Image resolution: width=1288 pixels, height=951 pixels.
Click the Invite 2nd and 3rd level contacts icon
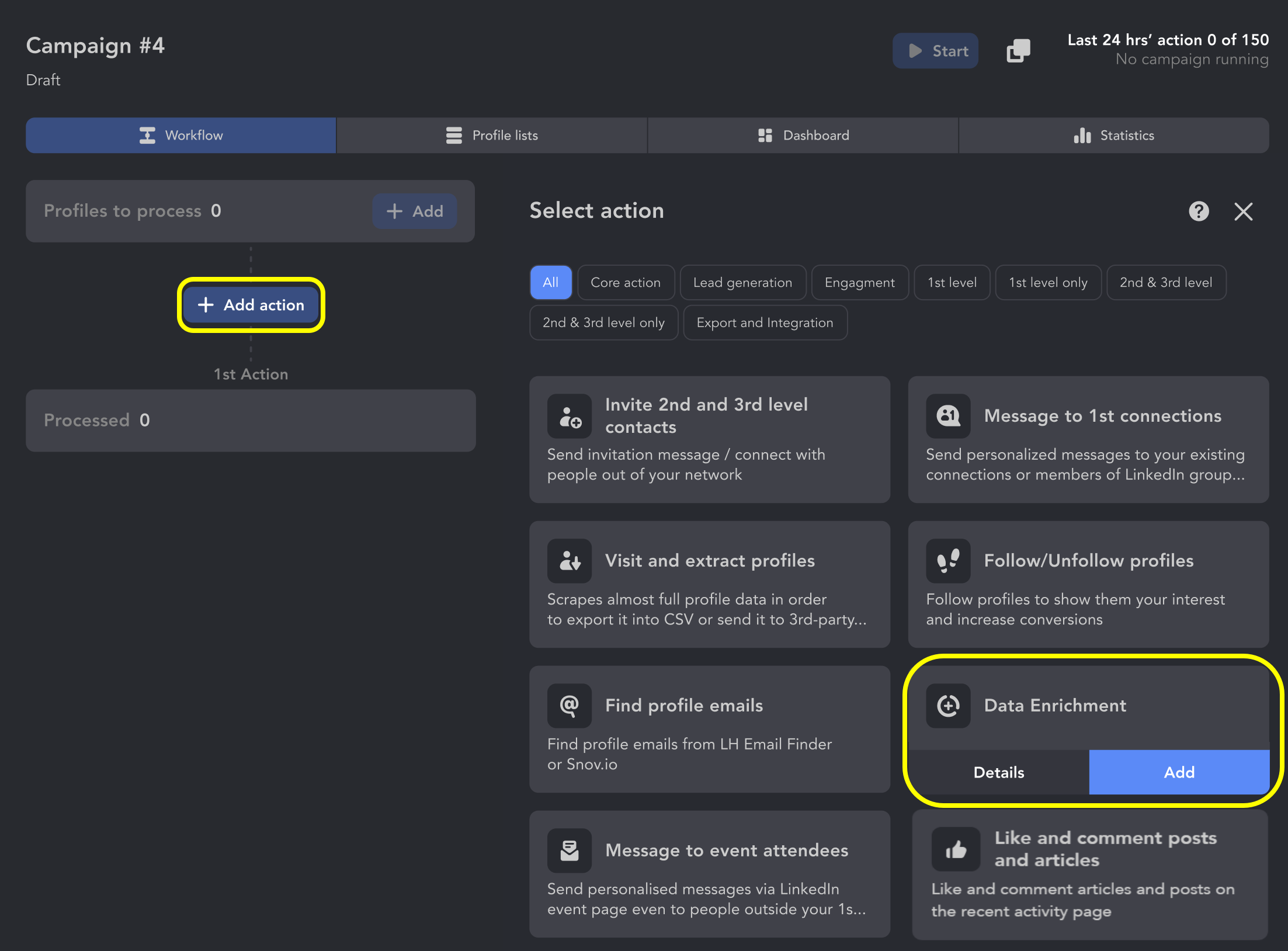(570, 416)
